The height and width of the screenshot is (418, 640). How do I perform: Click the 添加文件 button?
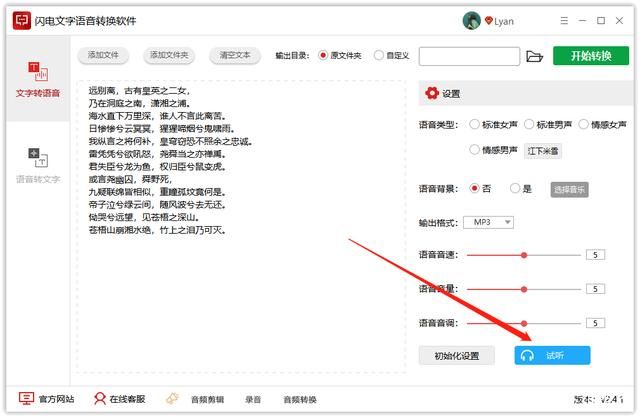pyautogui.click(x=103, y=55)
